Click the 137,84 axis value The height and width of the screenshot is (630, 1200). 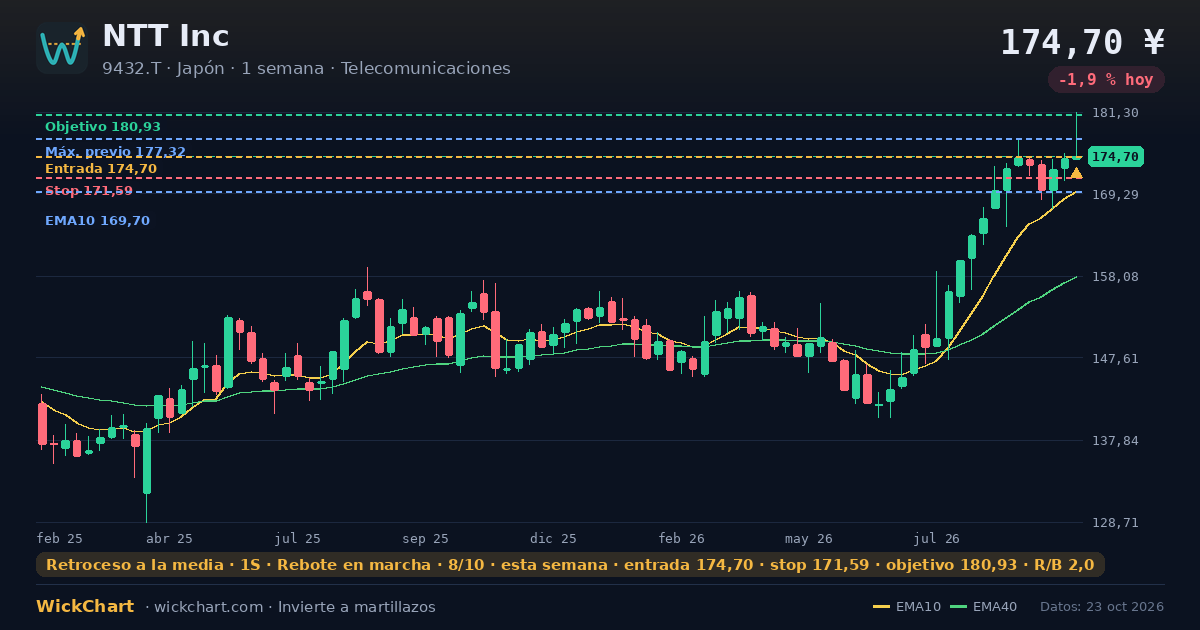coord(1115,441)
